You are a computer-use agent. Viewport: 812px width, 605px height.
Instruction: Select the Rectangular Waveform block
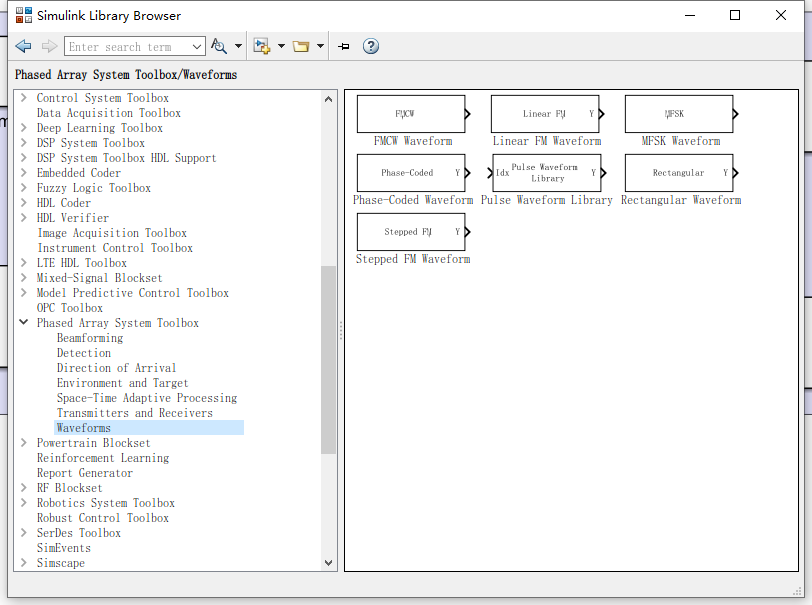(x=681, y=172)
